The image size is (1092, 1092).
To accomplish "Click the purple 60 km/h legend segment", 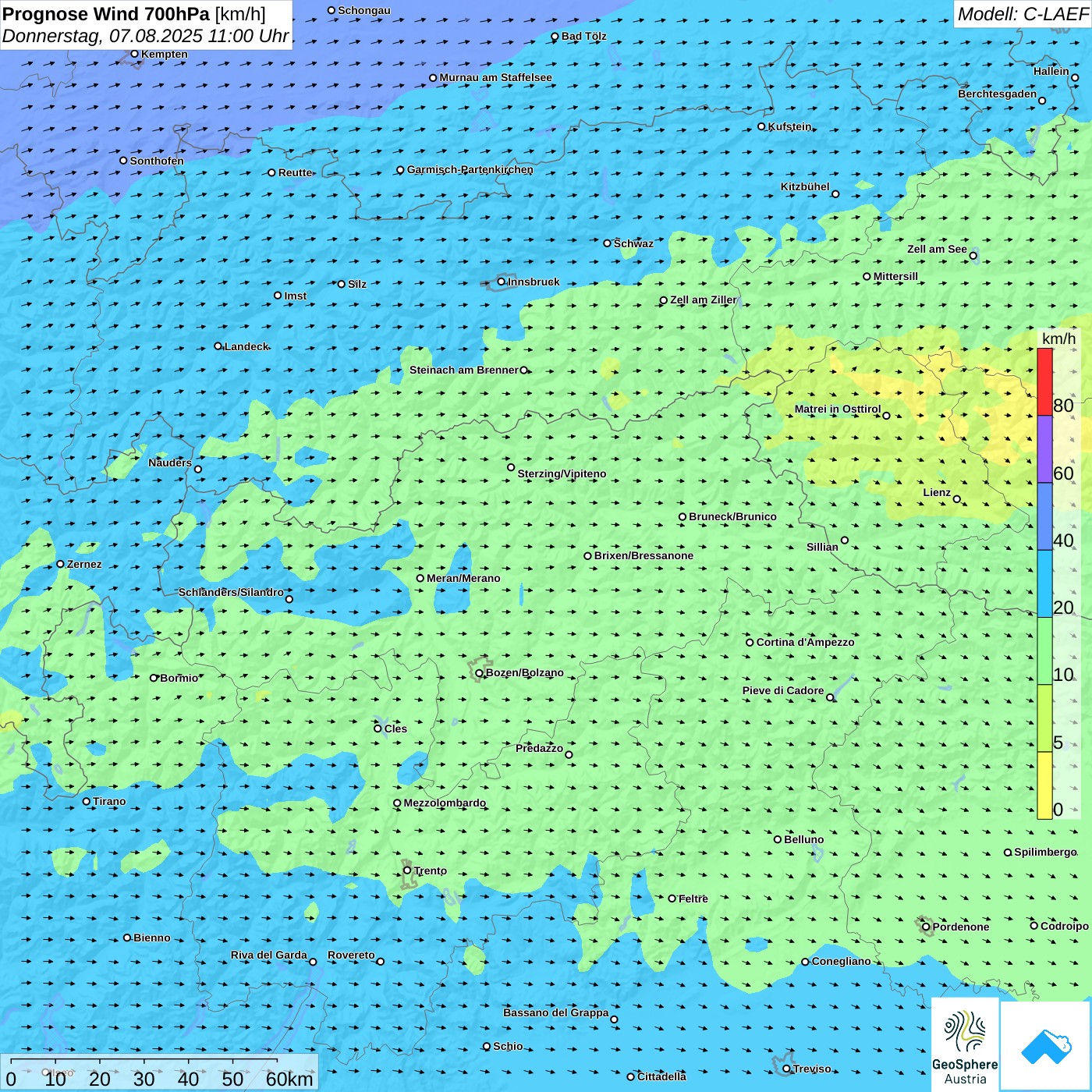I will (x=1044, y=449).
